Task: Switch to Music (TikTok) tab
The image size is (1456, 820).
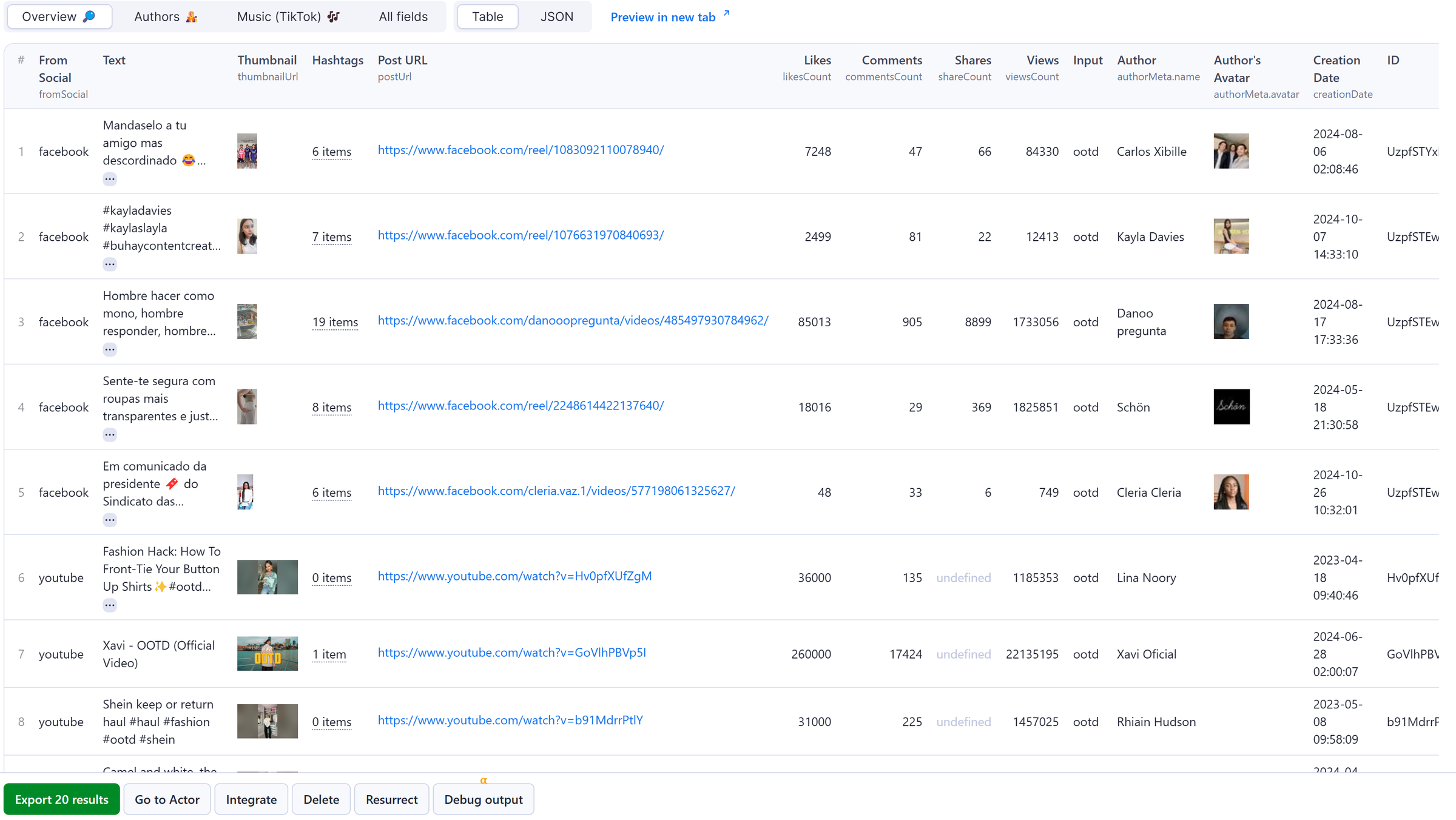Action: pyautogui.click(x=288, y=17)
